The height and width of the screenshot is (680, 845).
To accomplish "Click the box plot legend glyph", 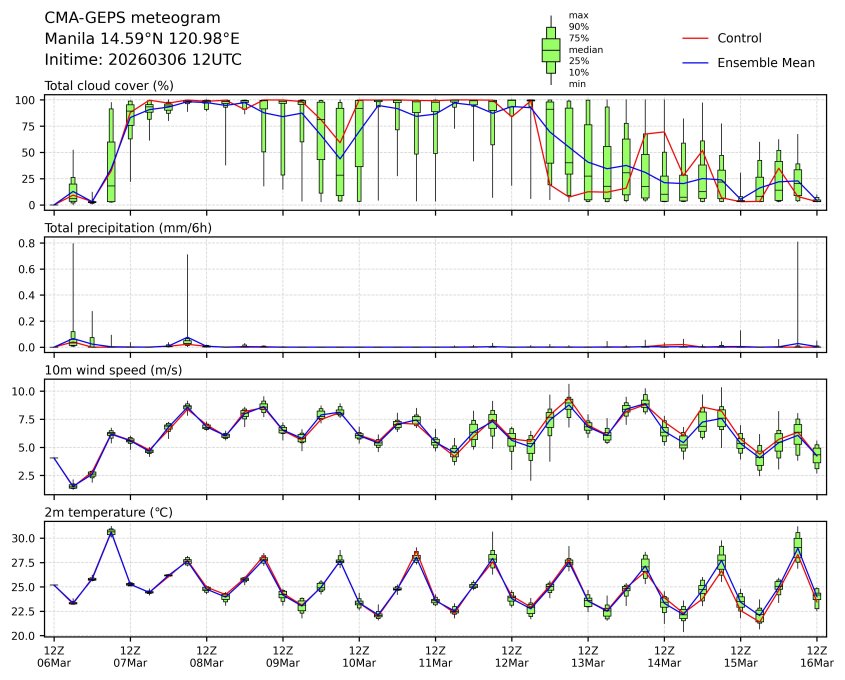I will click(x=550, y=49).
